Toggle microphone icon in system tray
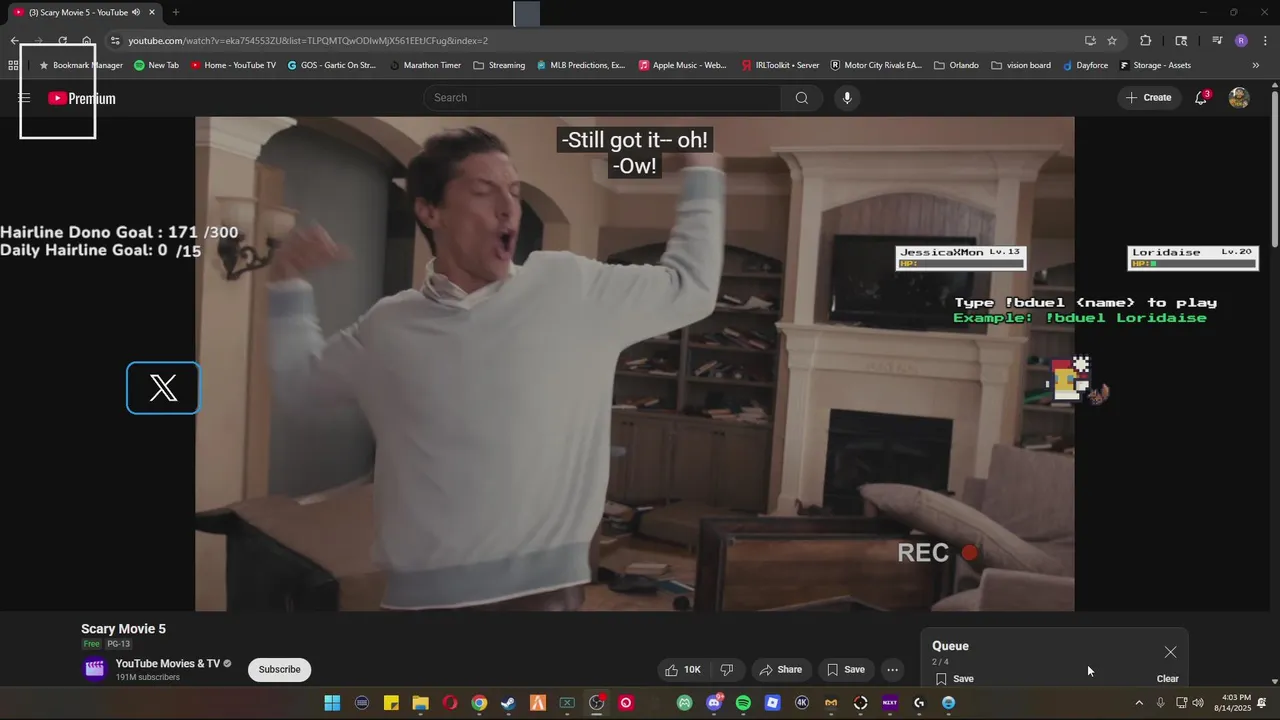Viewport: 1280px width, 720px height. 1160,703
